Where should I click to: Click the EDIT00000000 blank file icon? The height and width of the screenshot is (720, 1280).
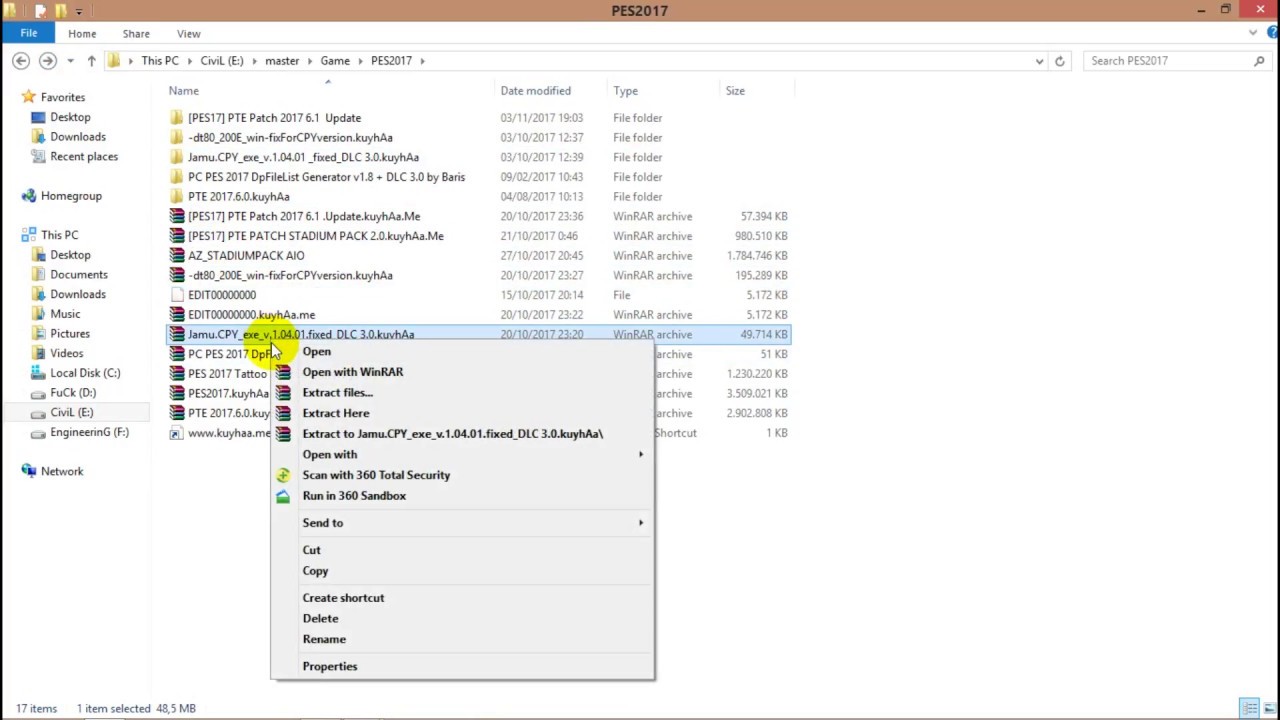[x=177, y=295]
